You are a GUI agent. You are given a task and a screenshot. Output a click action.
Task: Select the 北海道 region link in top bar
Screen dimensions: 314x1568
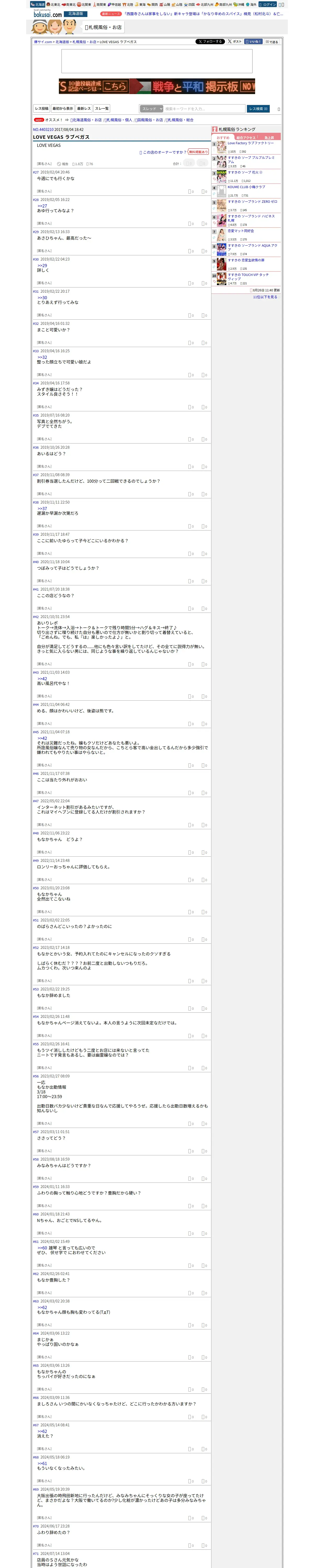tap(38, 4)
